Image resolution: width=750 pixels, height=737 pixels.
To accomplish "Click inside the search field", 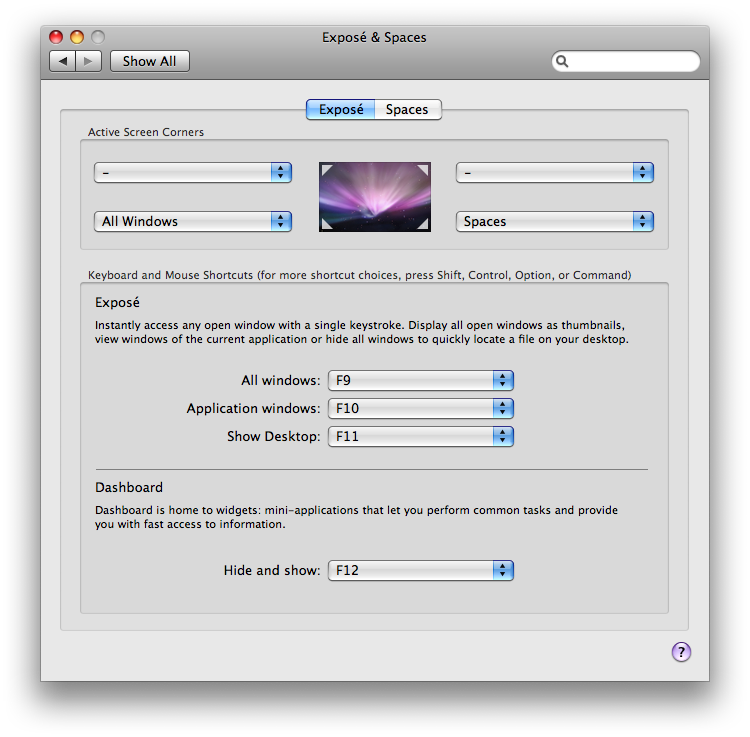I will tap(626, 61).
